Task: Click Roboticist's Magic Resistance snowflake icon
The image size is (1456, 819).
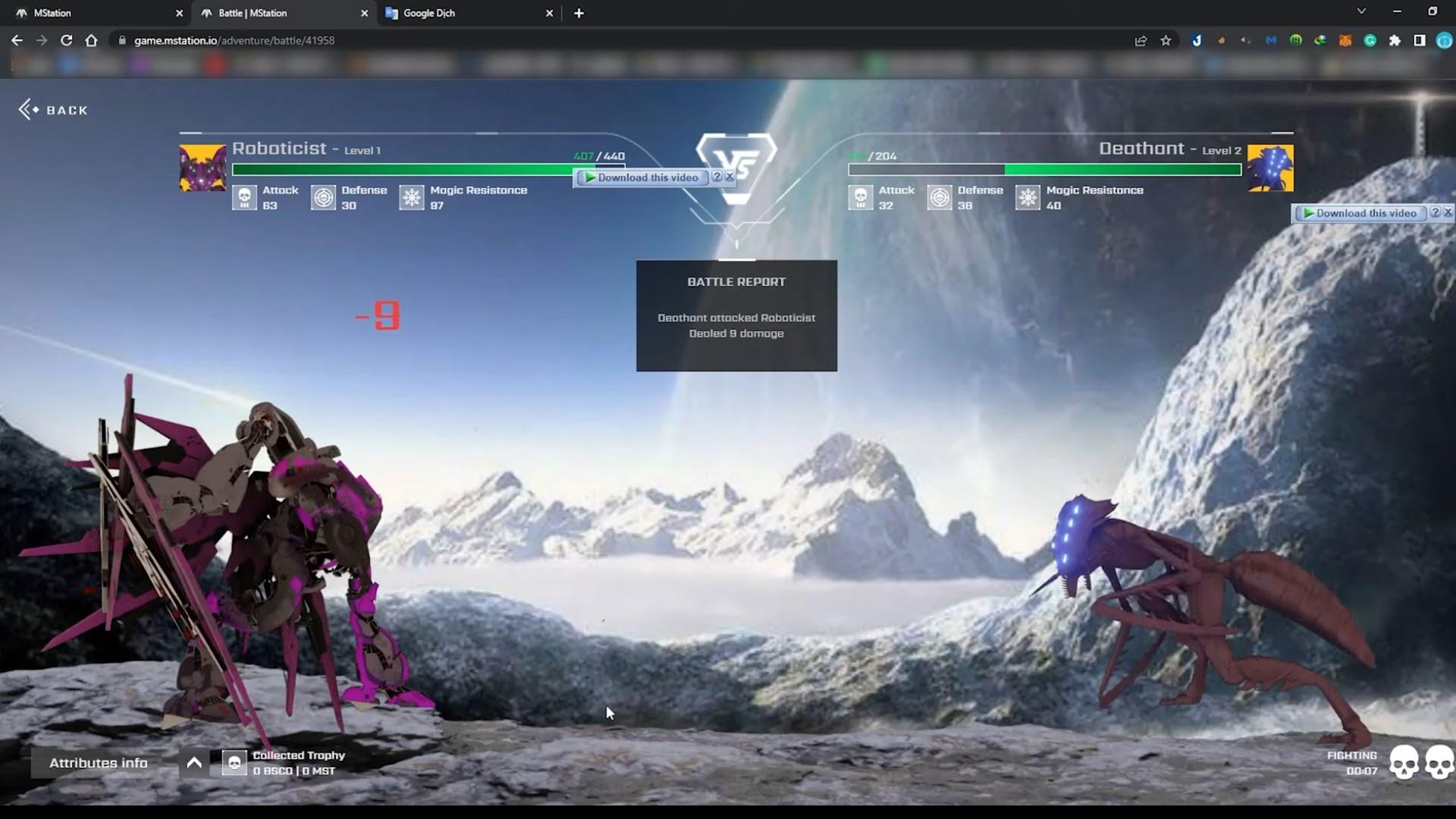Action: pyautogui.click(x=412, y=198)
